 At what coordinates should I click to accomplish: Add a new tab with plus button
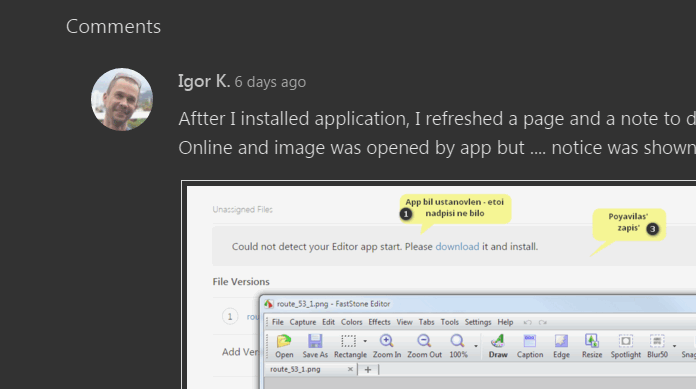pyautogui.click(x=368, y=369)
